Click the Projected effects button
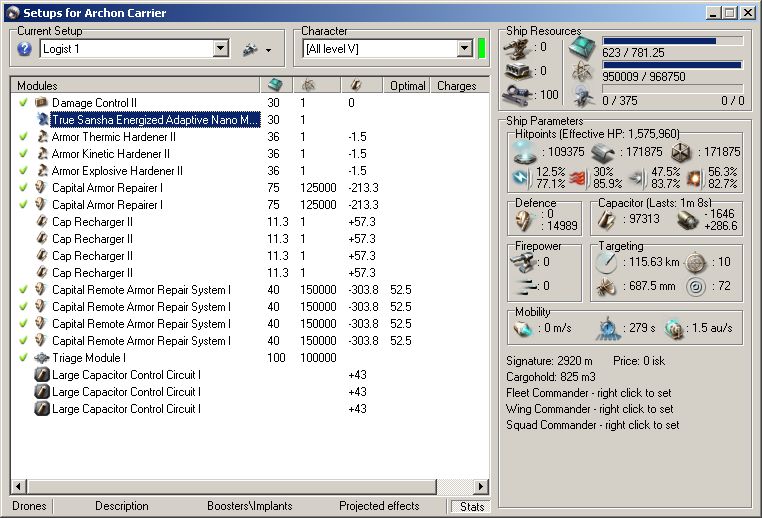This screenshot has width=762, height=518. (x=379, y=506)
